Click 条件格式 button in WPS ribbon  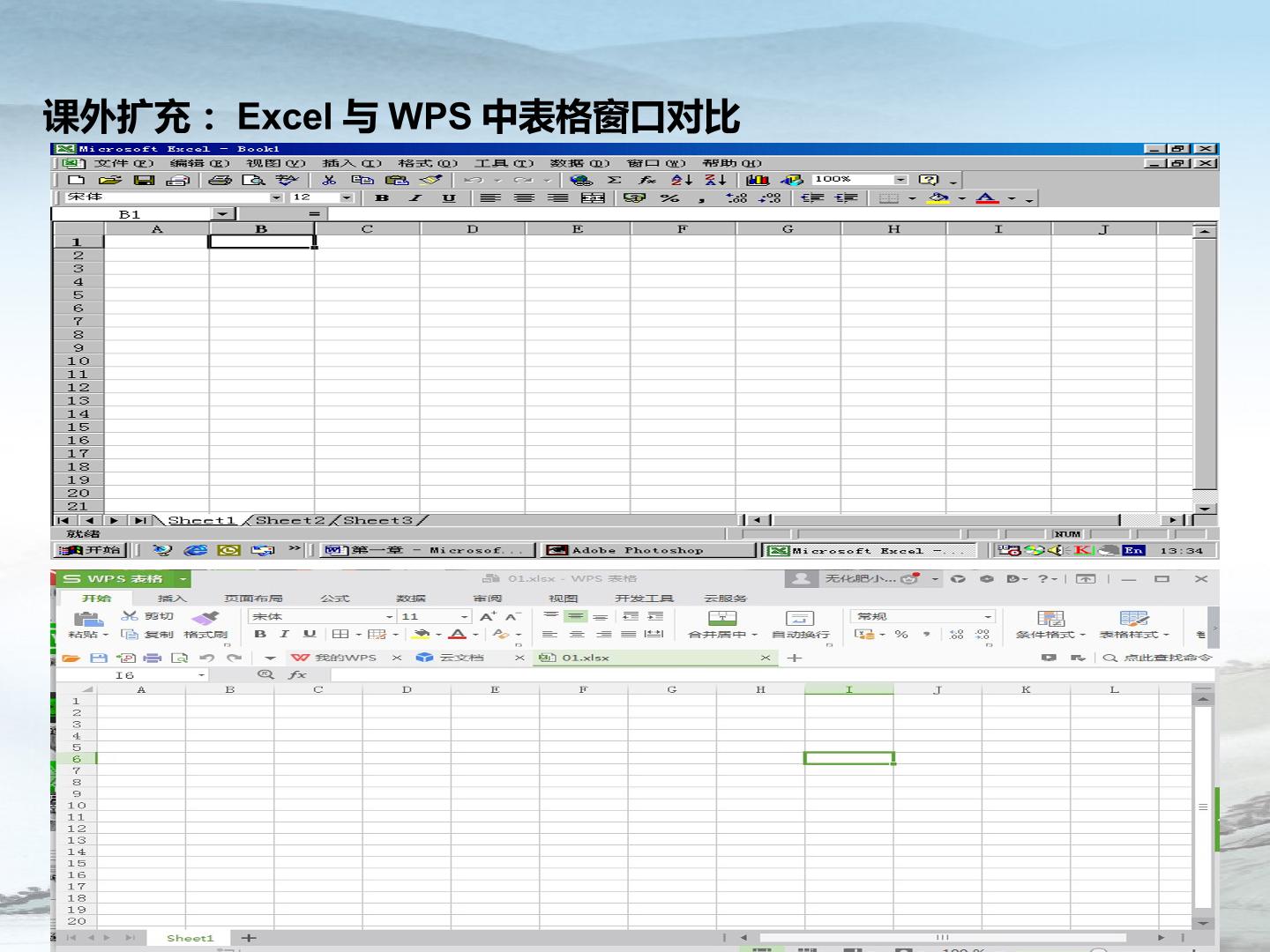coord(1050,624)
